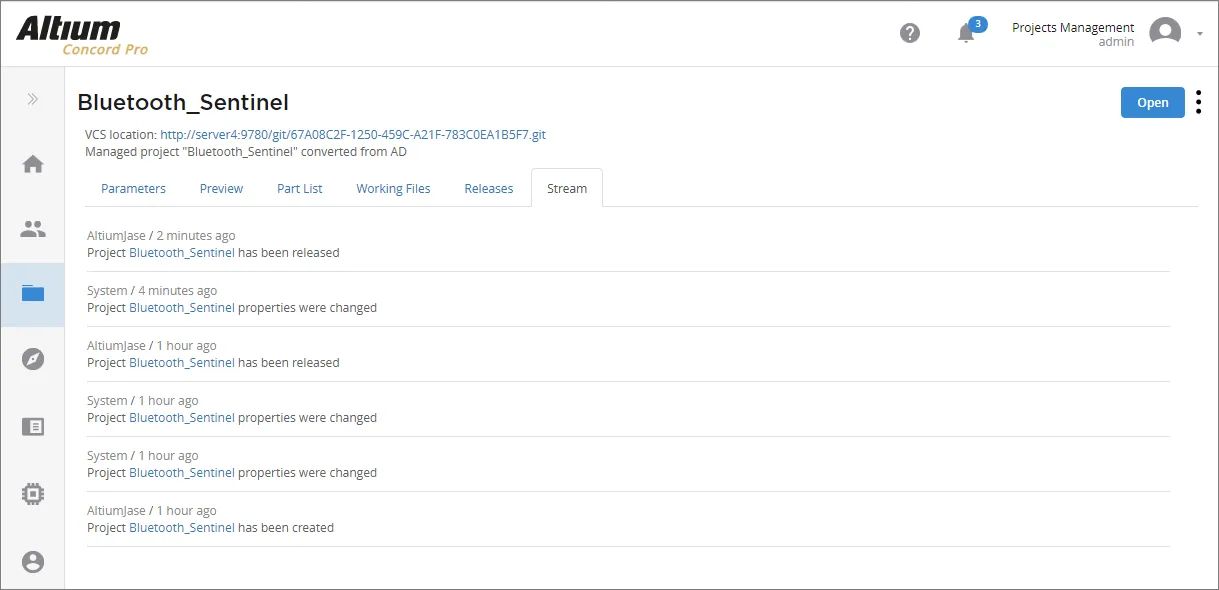1219x590 pixels.
Task: Open the Components chip sidebar icon
Action: 33,493
